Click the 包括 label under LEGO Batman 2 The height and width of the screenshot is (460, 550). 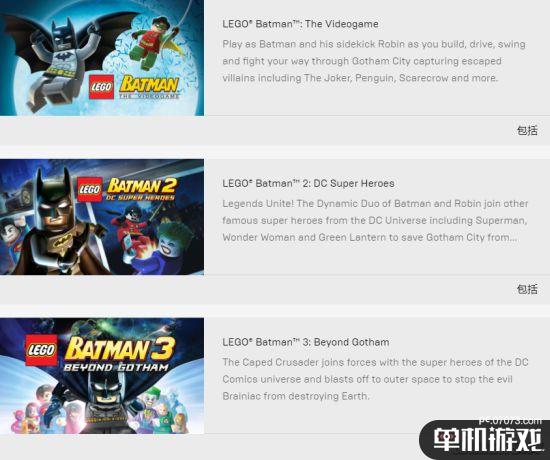point(527,289)
